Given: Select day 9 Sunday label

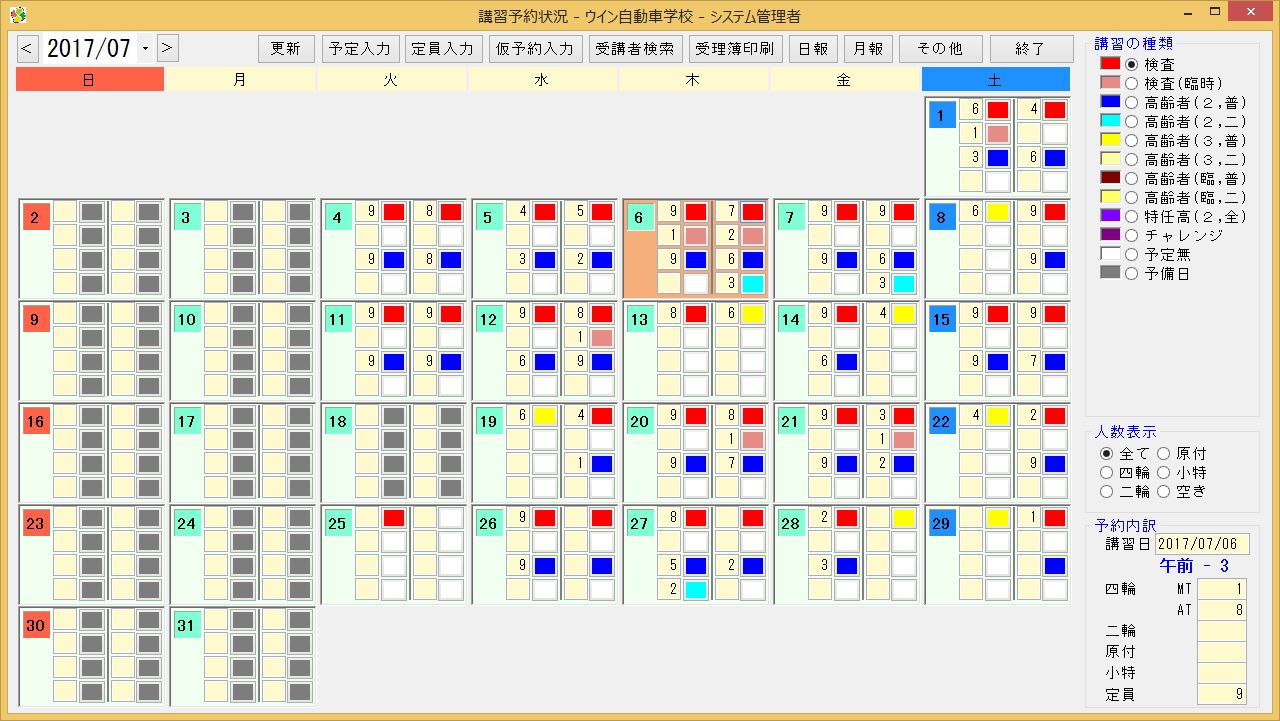Looking at the screenshot, I should pos(35,320).
